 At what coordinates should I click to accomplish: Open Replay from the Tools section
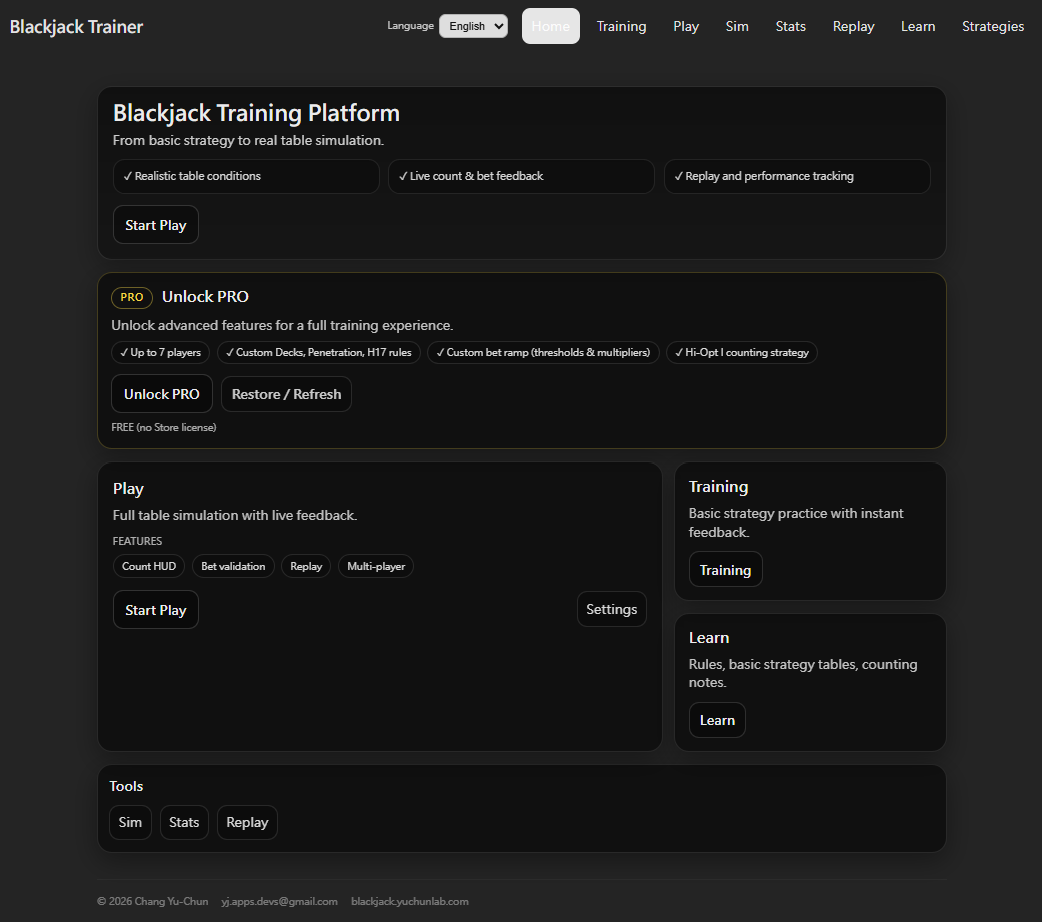pyautogui.click(x=247, y=822)
